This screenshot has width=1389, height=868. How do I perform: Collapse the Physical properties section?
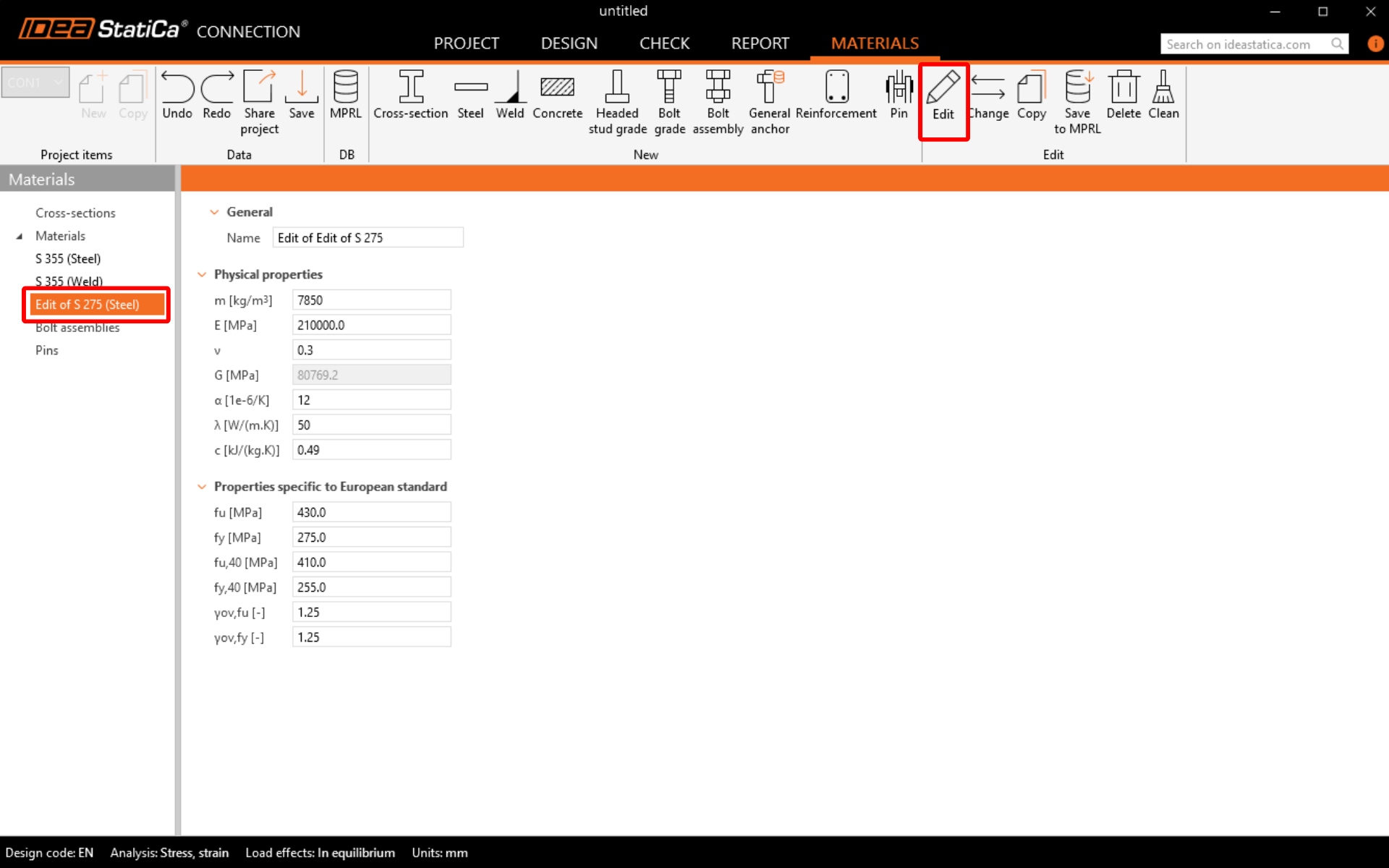[x=202, y=275]
